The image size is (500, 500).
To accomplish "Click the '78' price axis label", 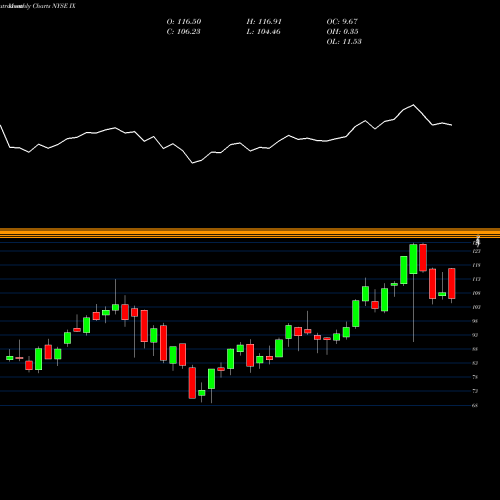I will click(x=475, y=377).
